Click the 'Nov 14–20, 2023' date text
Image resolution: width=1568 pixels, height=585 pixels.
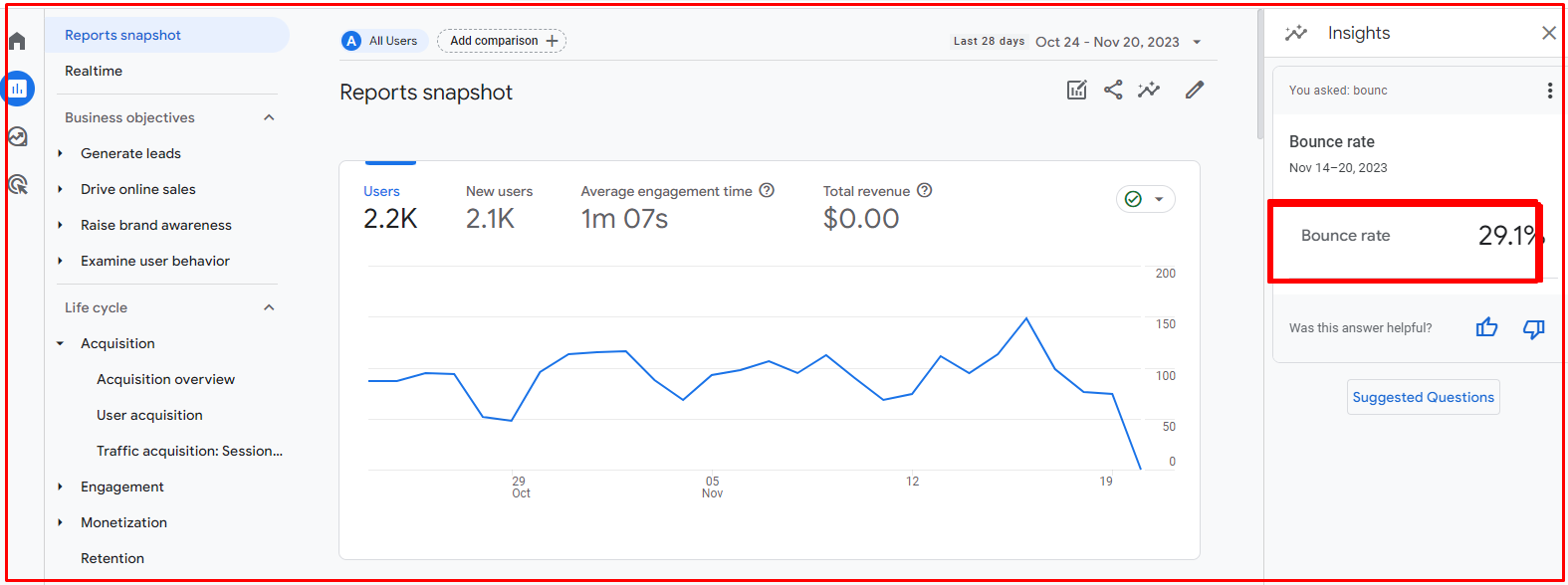1338,168
